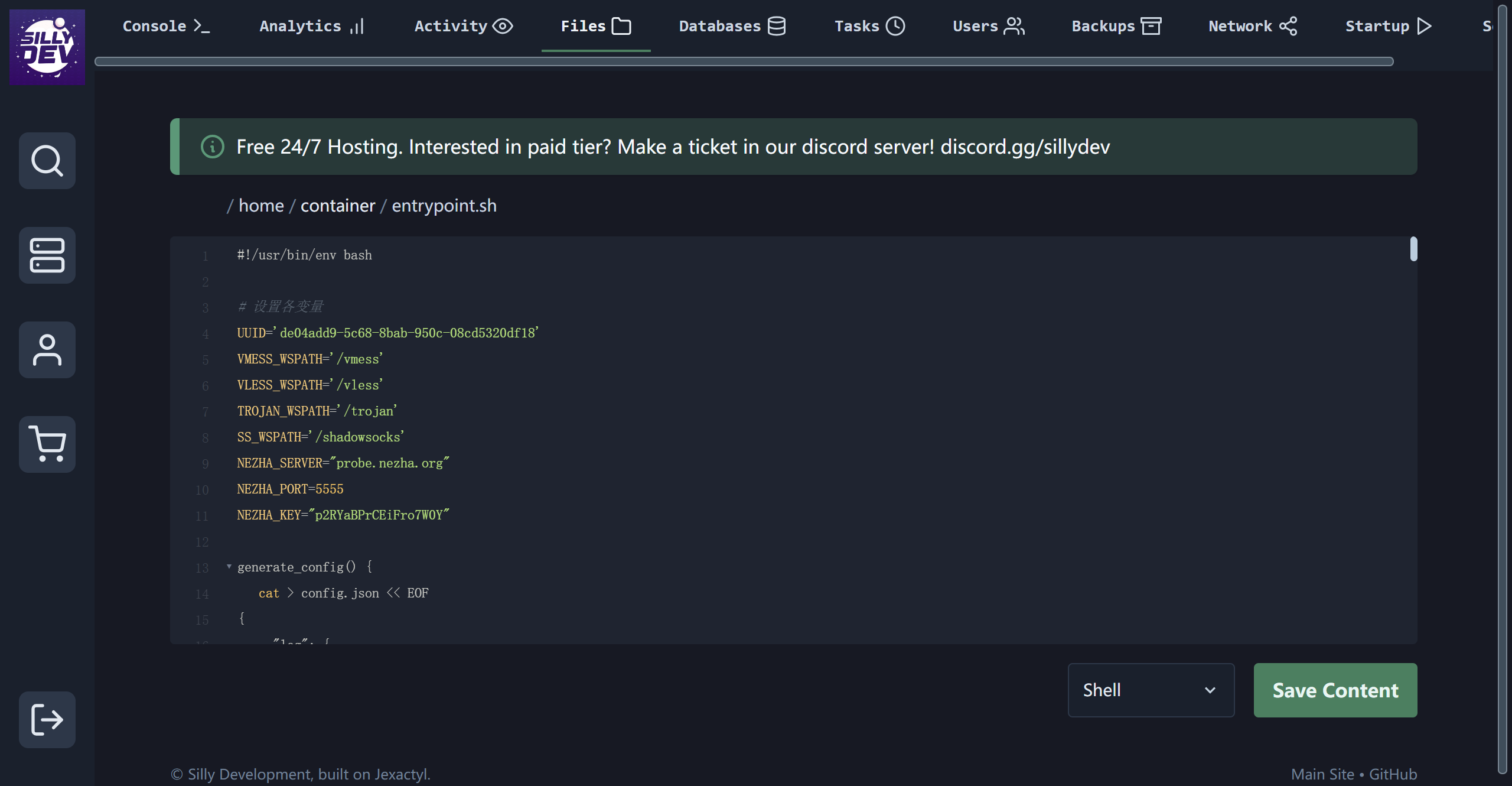Open the Databases tab
The image size is (1512, 786).
pyautogui.click(x=732, y=26)
